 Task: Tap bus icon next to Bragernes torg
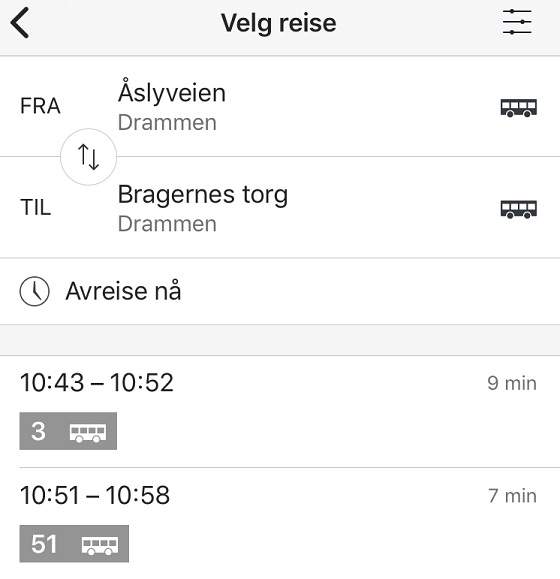coord(519,209)
